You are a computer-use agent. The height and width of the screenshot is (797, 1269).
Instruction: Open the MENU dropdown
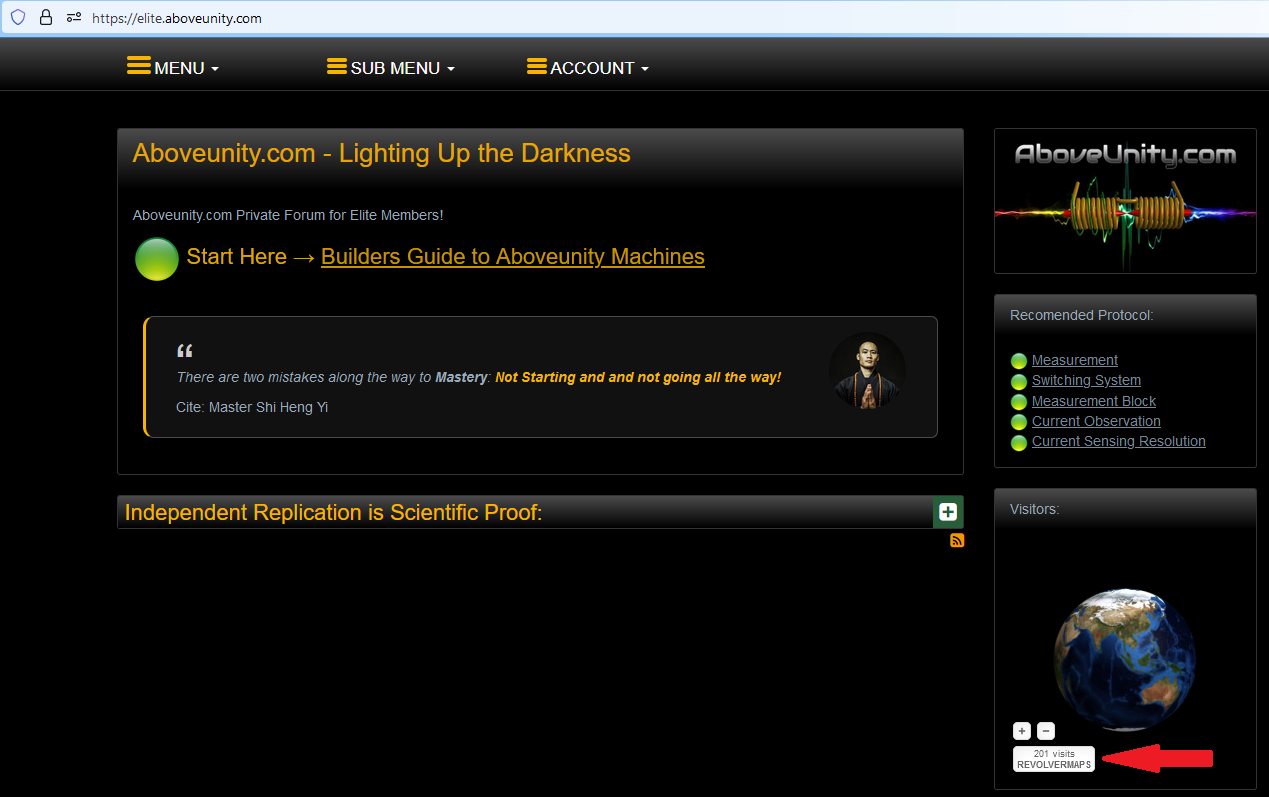coord(173,67)
